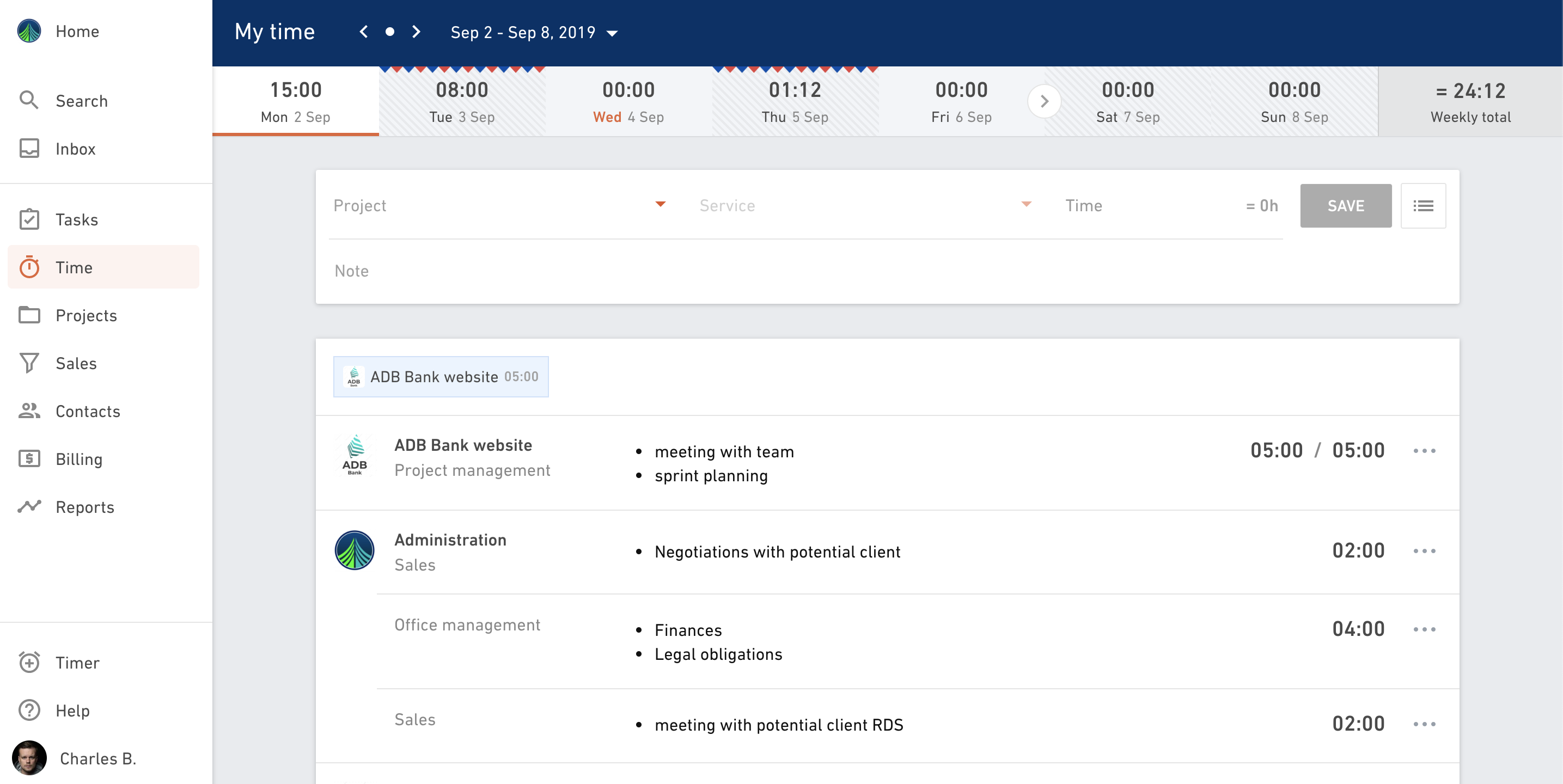Open more options for Office management entry
Screen dimensions: 1563x784
tap(1424, 629)
